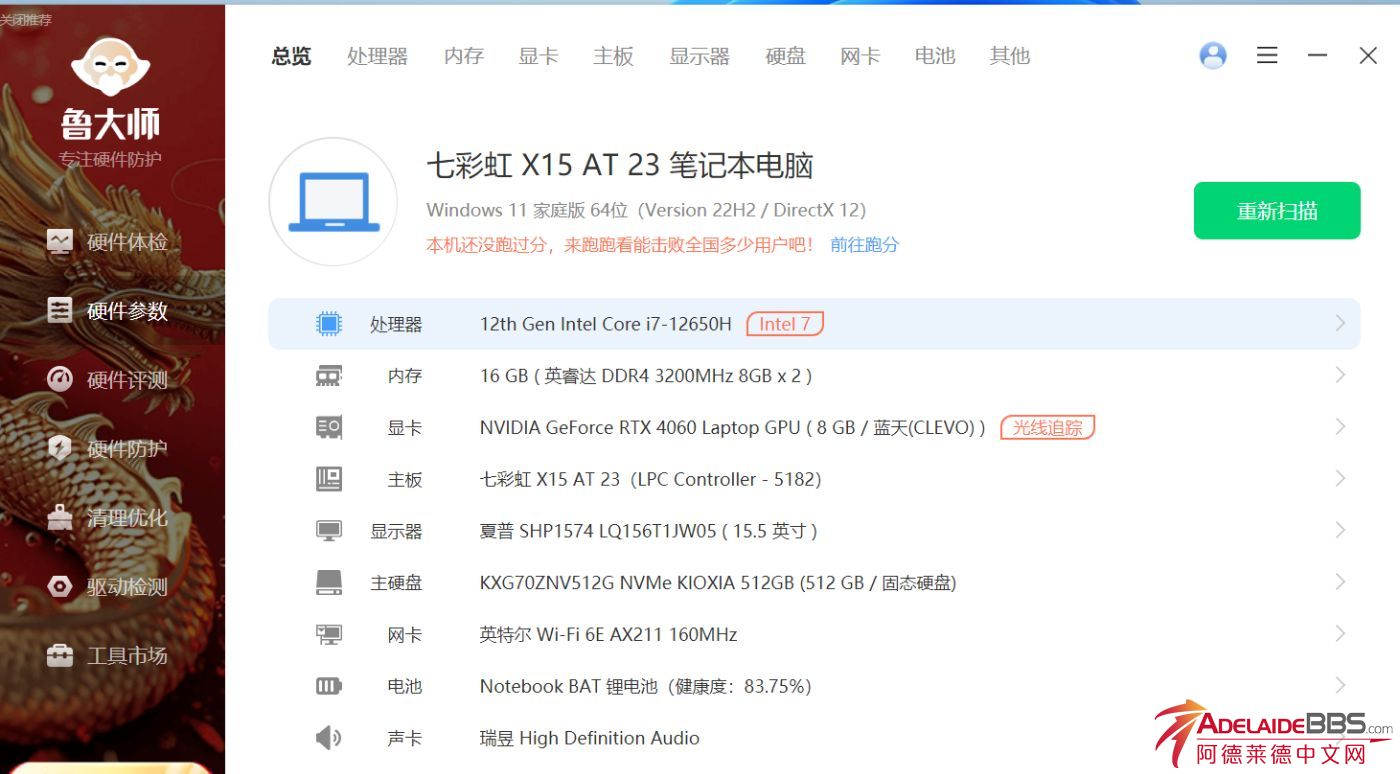Expand the processor row chevron

pos(1340,323)
